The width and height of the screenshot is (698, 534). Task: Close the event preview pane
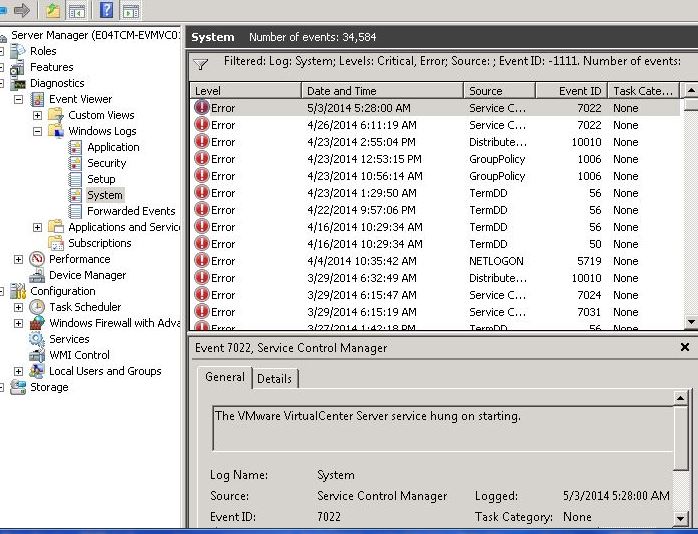684,347
